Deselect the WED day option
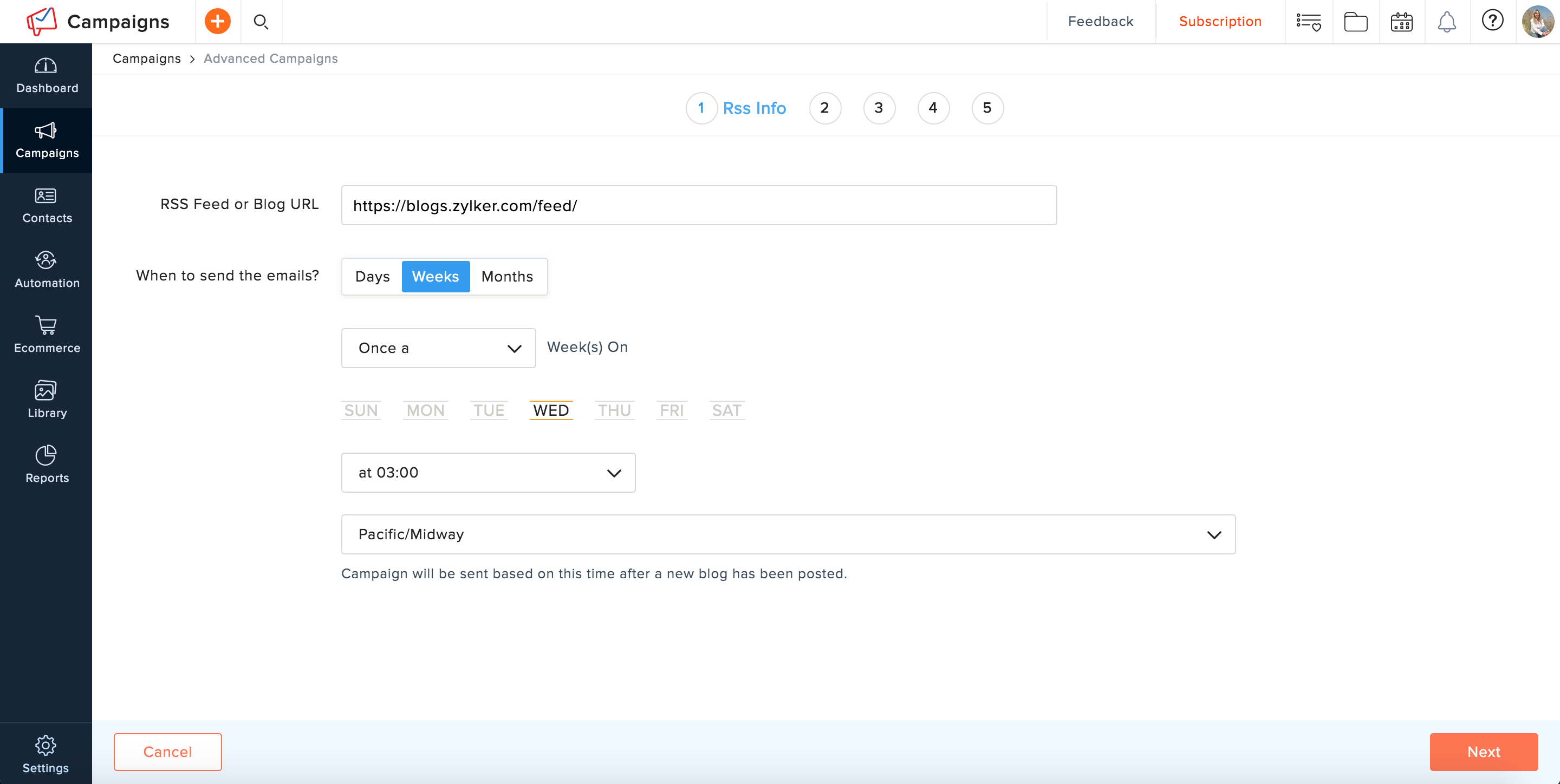Screen dimensions: 1560x784 pyautogui.click(x=550, y=410)
